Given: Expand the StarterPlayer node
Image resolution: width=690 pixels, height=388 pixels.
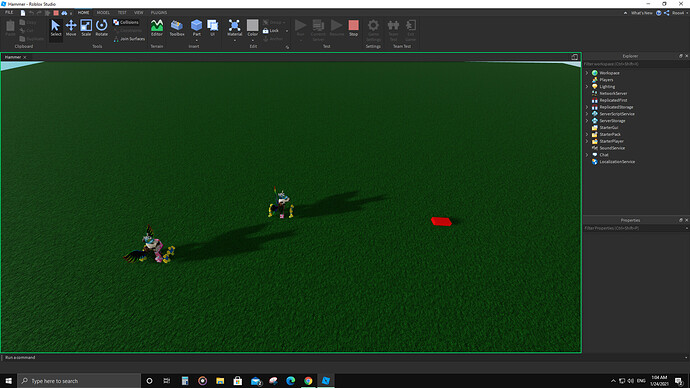Looking at the screenshot, I should pos(587,141).
